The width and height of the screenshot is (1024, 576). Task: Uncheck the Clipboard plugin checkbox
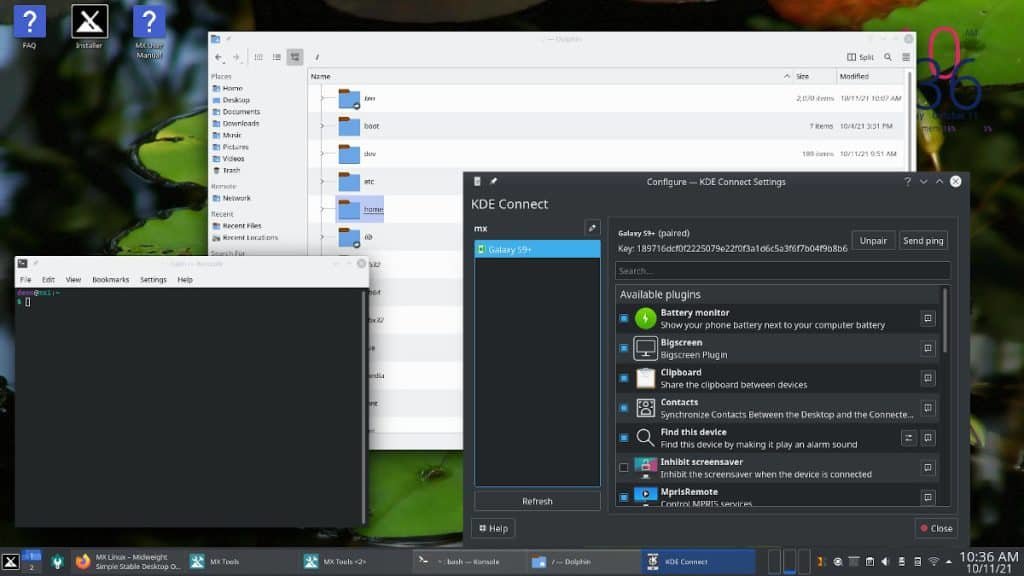coord(624,378)
